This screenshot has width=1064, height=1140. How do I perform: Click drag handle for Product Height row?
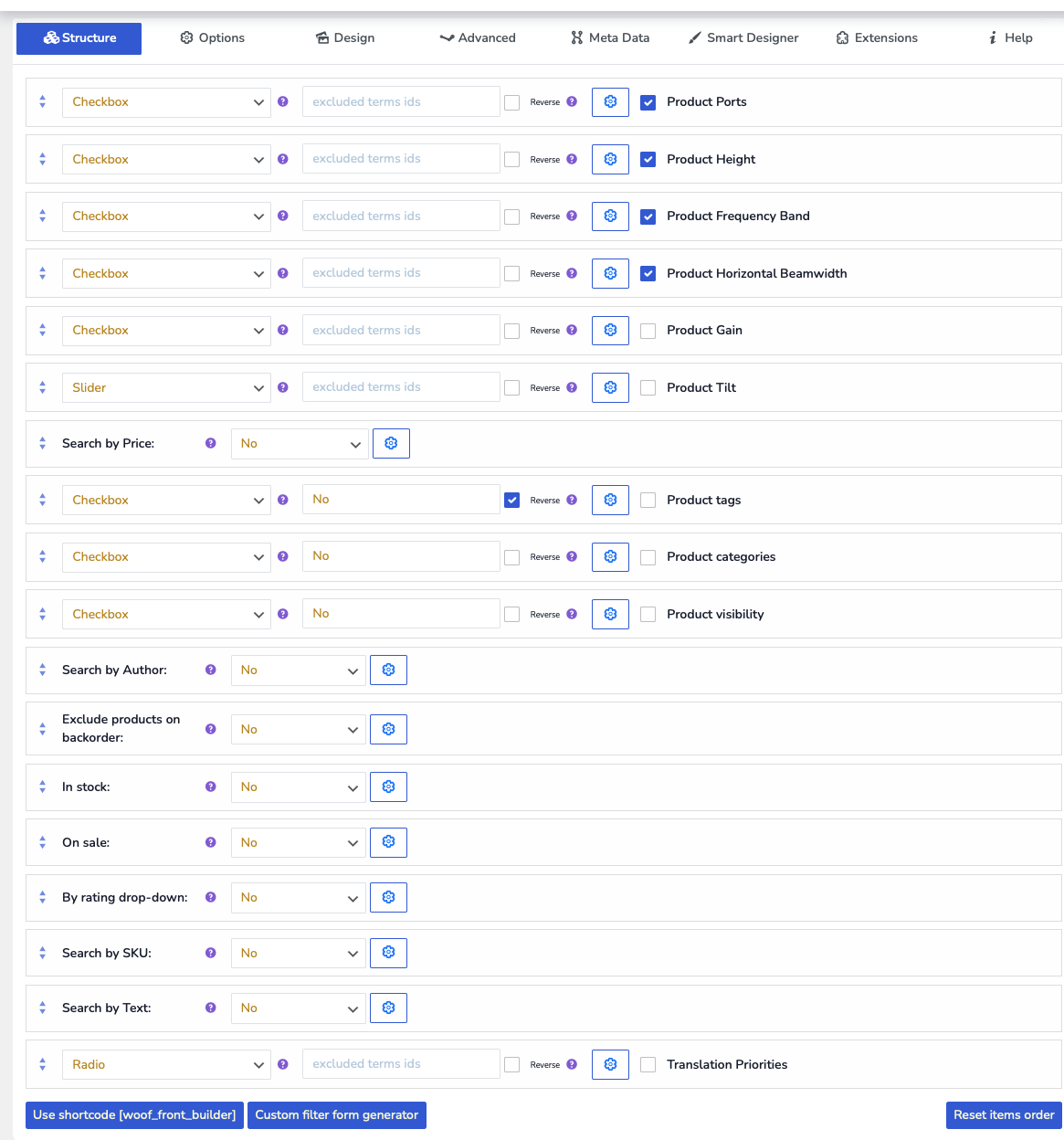(43, 160)
